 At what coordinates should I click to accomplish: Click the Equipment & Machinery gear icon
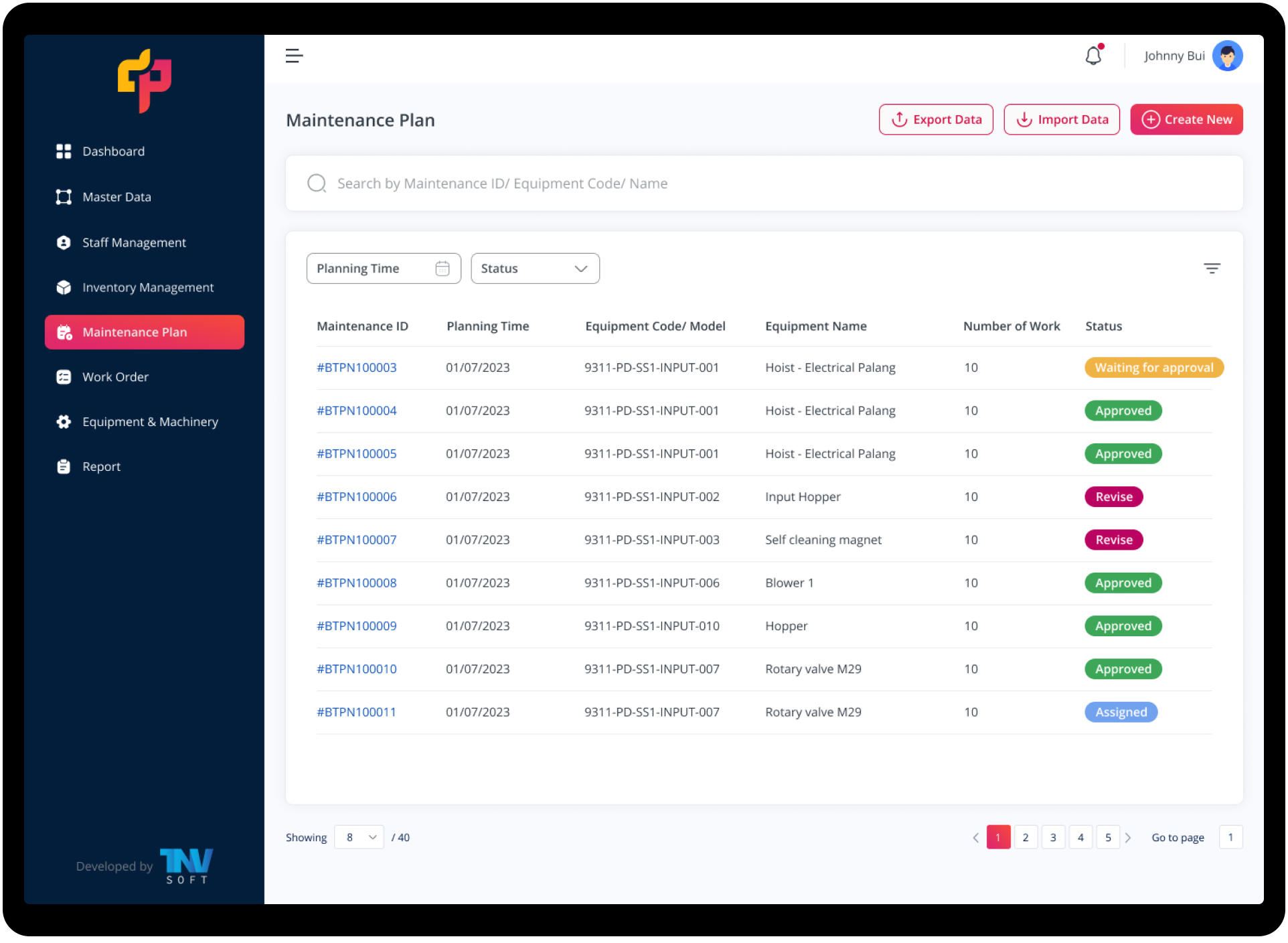pos(64,422)
